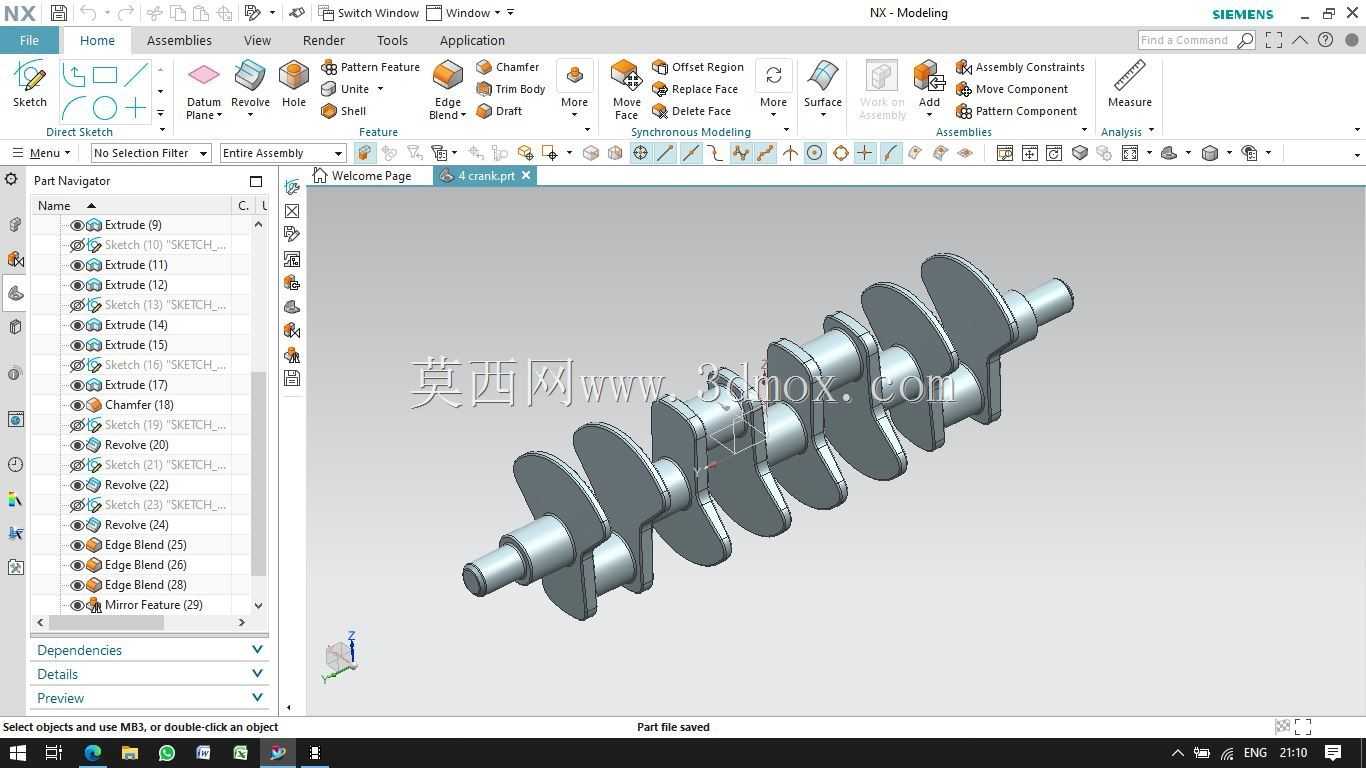Screen dimensions: 1366x768
Task: Open the Surface tool
Action: [823, 84]
